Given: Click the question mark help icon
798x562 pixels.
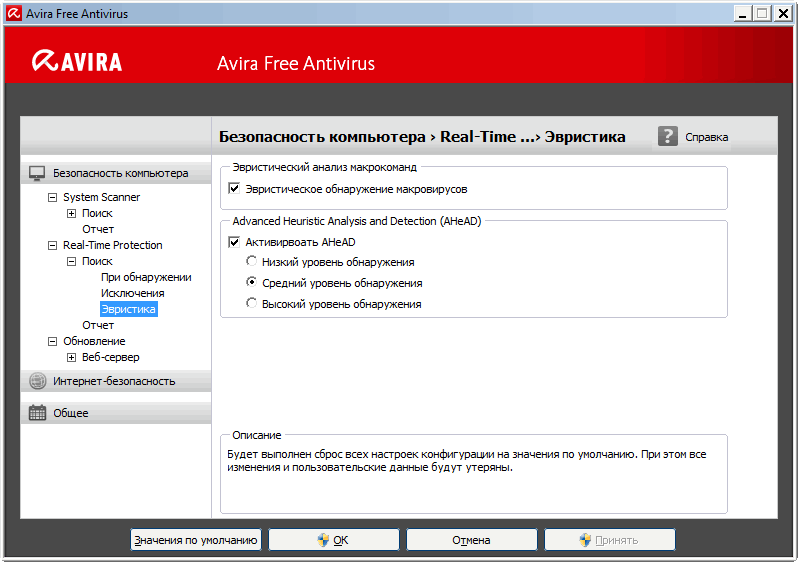Looking at the screenshot, I should 668,136.
